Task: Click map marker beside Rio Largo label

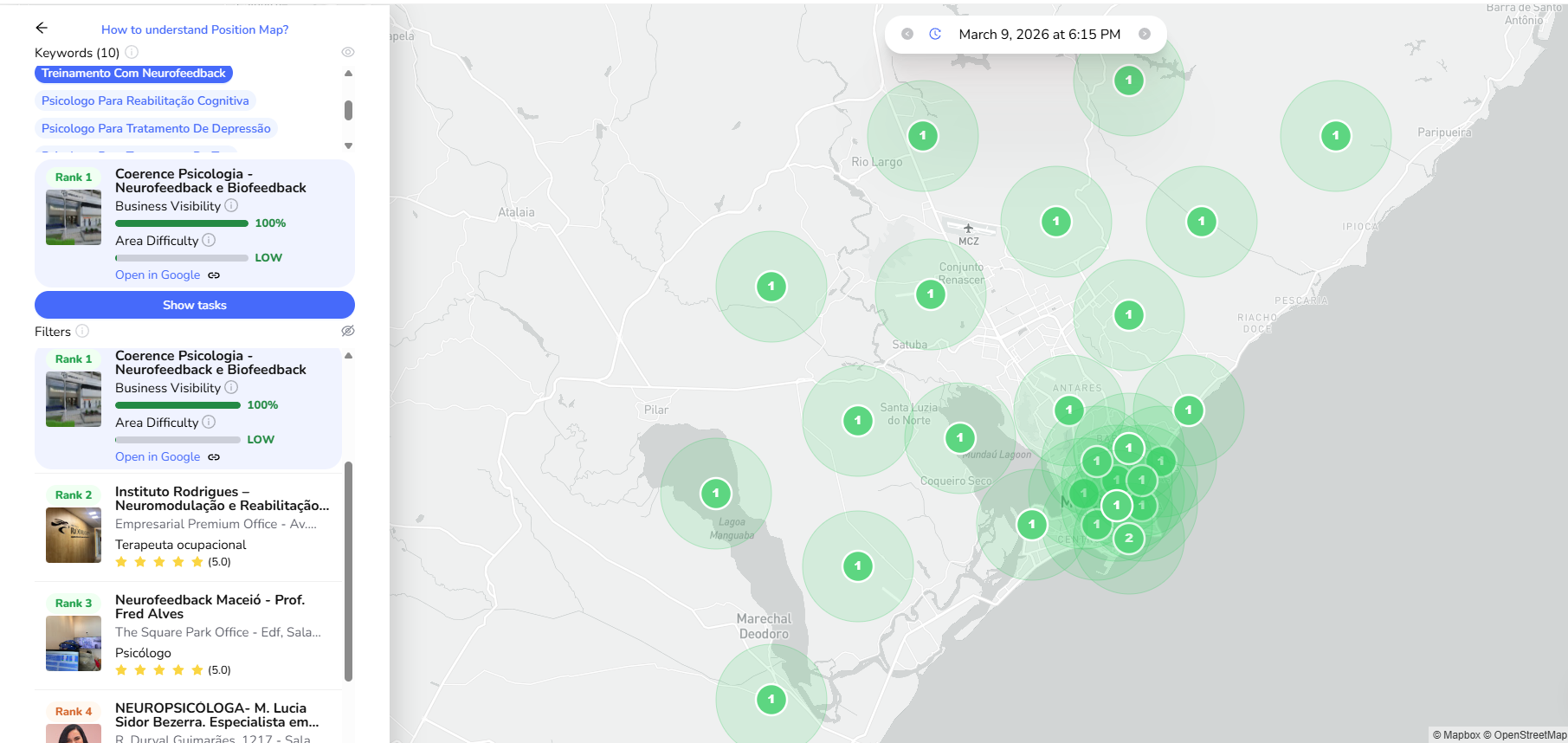Action: (x=923, y=135)
